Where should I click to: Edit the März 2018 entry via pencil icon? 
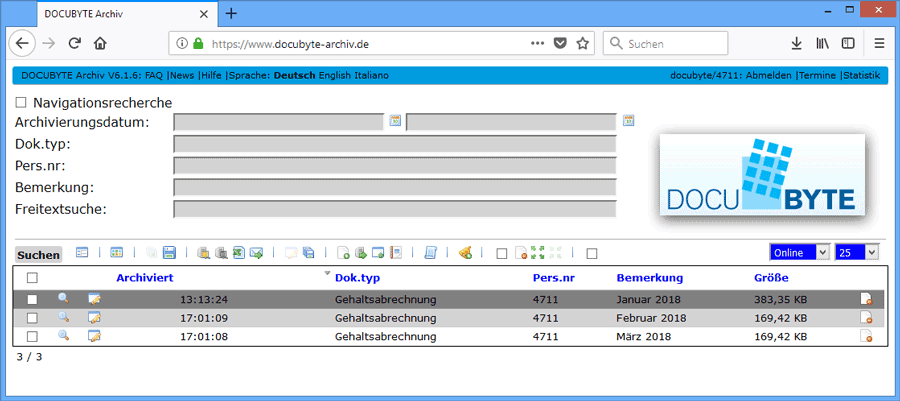(x=94, y=336)
